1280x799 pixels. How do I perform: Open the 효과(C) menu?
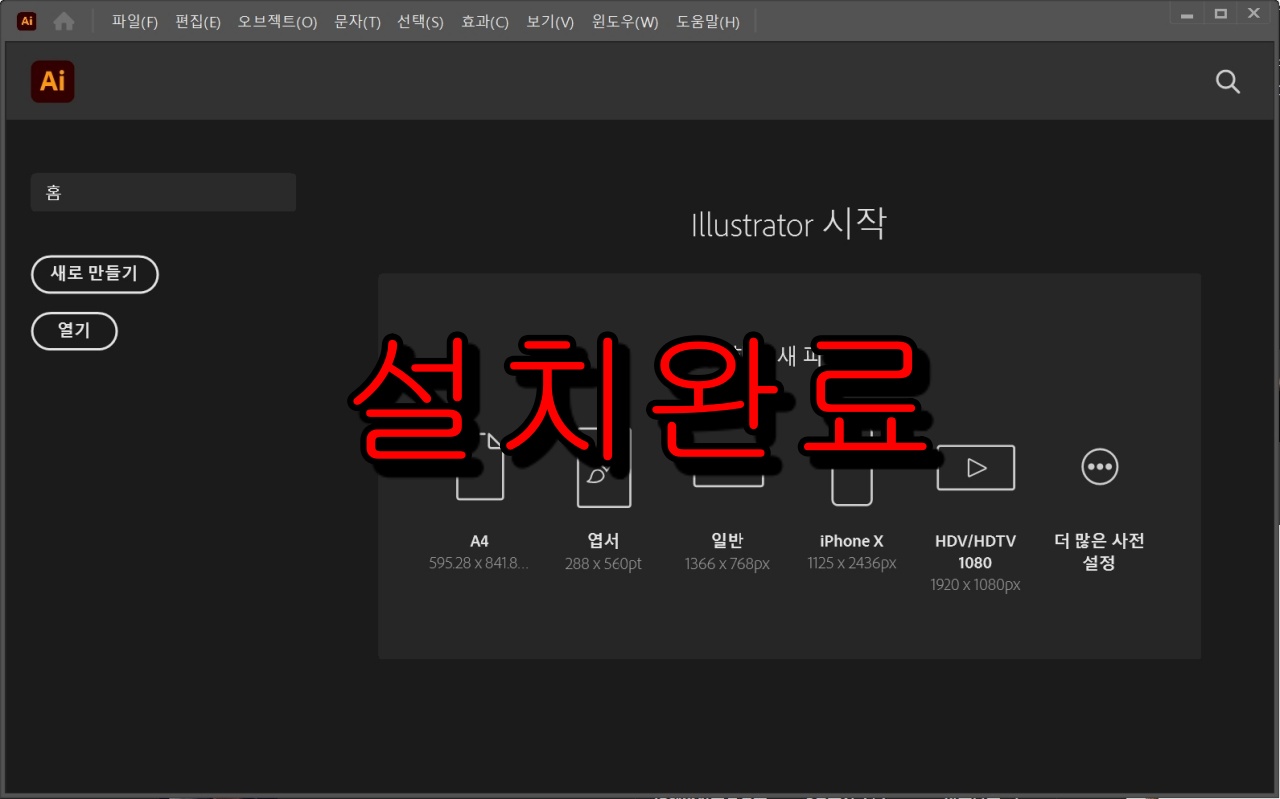click(x=484, y=21)
